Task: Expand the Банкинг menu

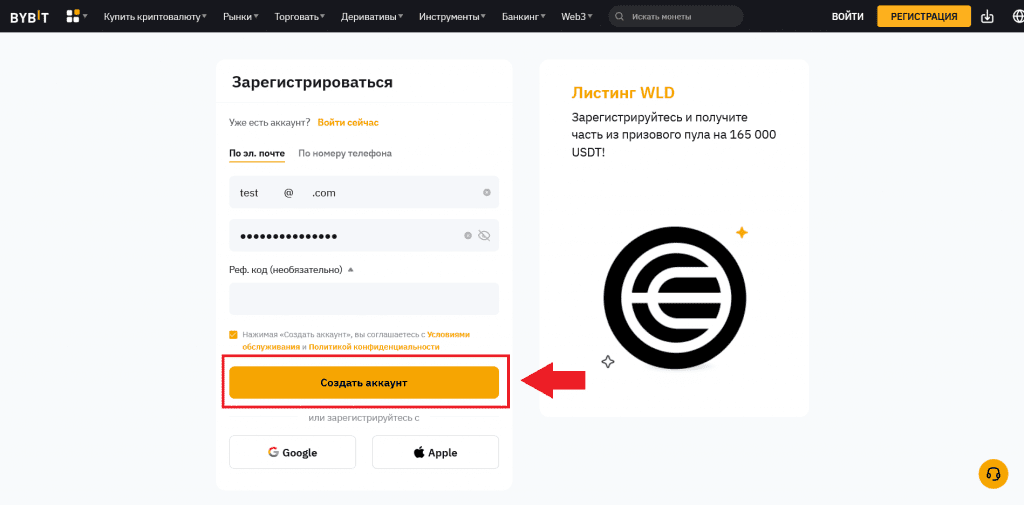Action: pyautogui.click(x=524, y=16)
